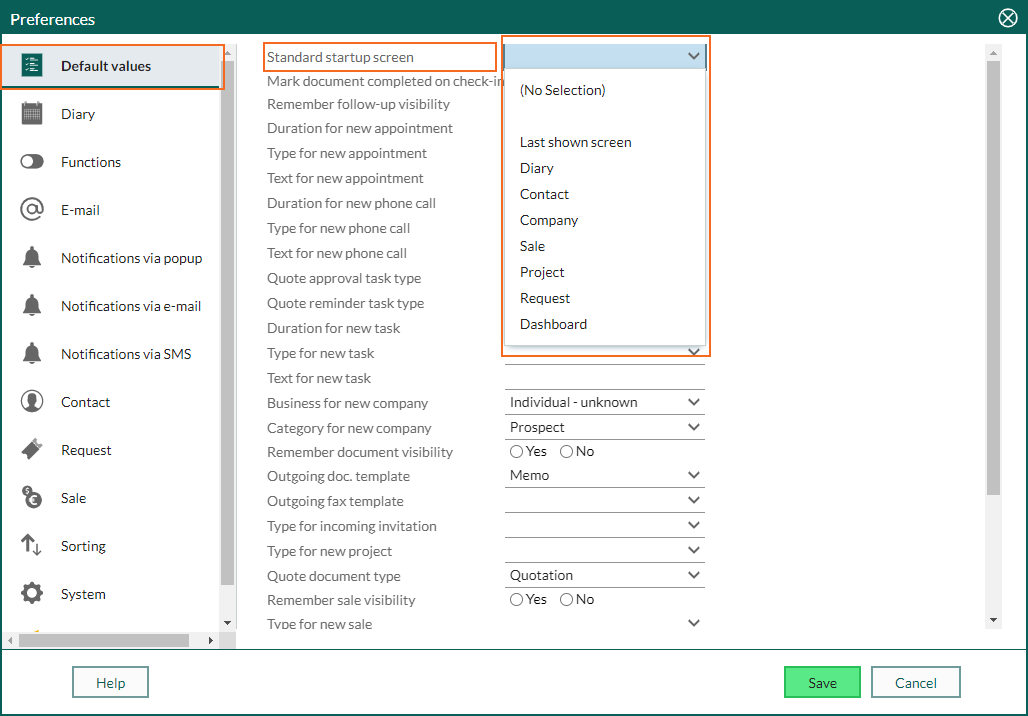Click the Sorting arrows icon

click(x=31, y=545)
